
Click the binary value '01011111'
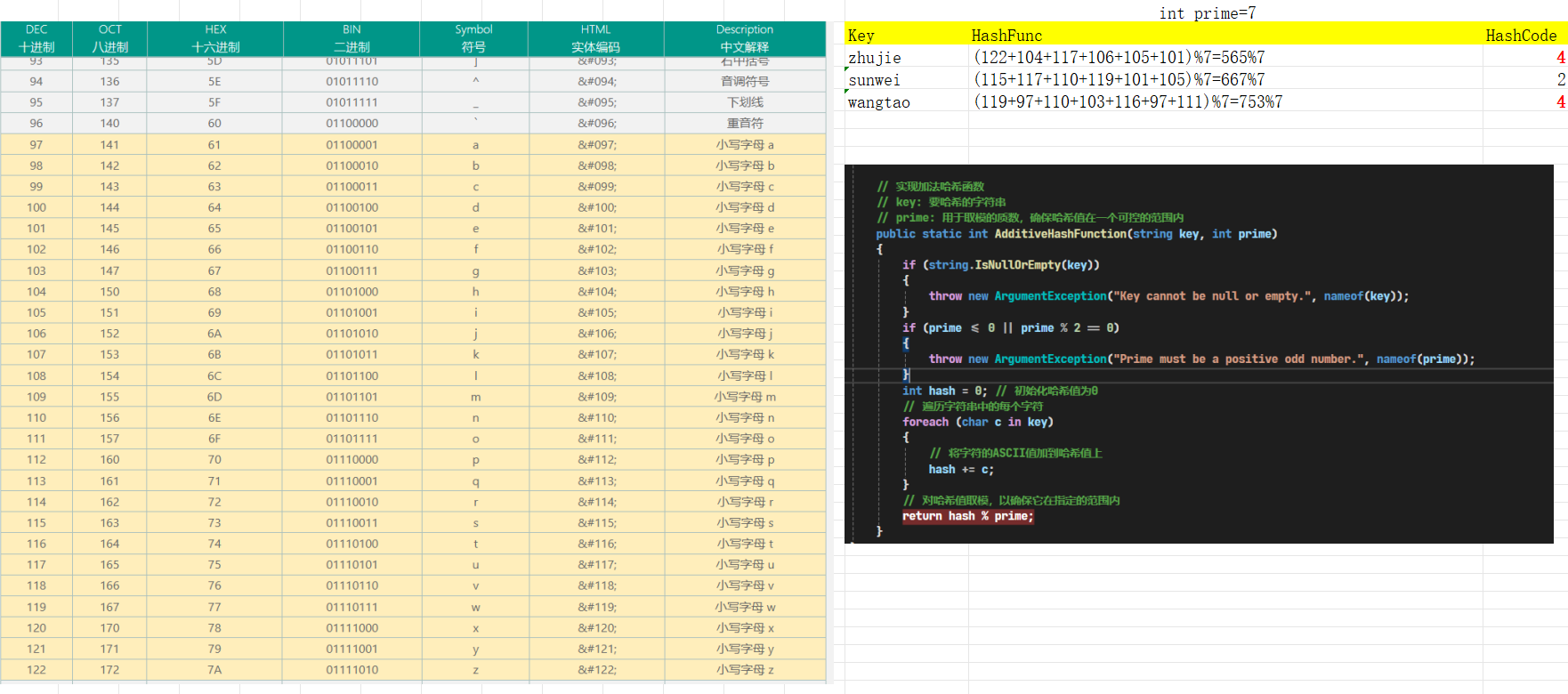[x=352, y=102]
